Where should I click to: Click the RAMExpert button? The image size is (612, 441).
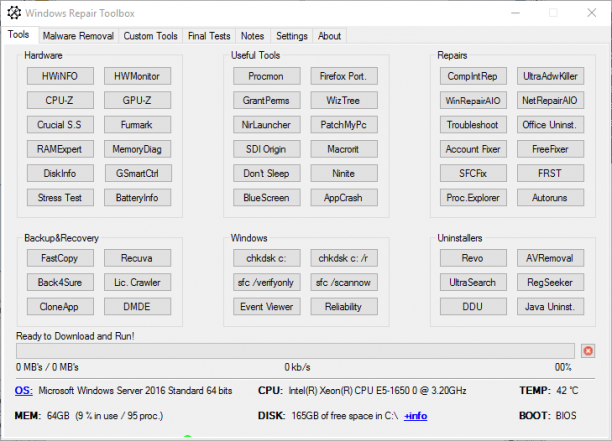60,149
